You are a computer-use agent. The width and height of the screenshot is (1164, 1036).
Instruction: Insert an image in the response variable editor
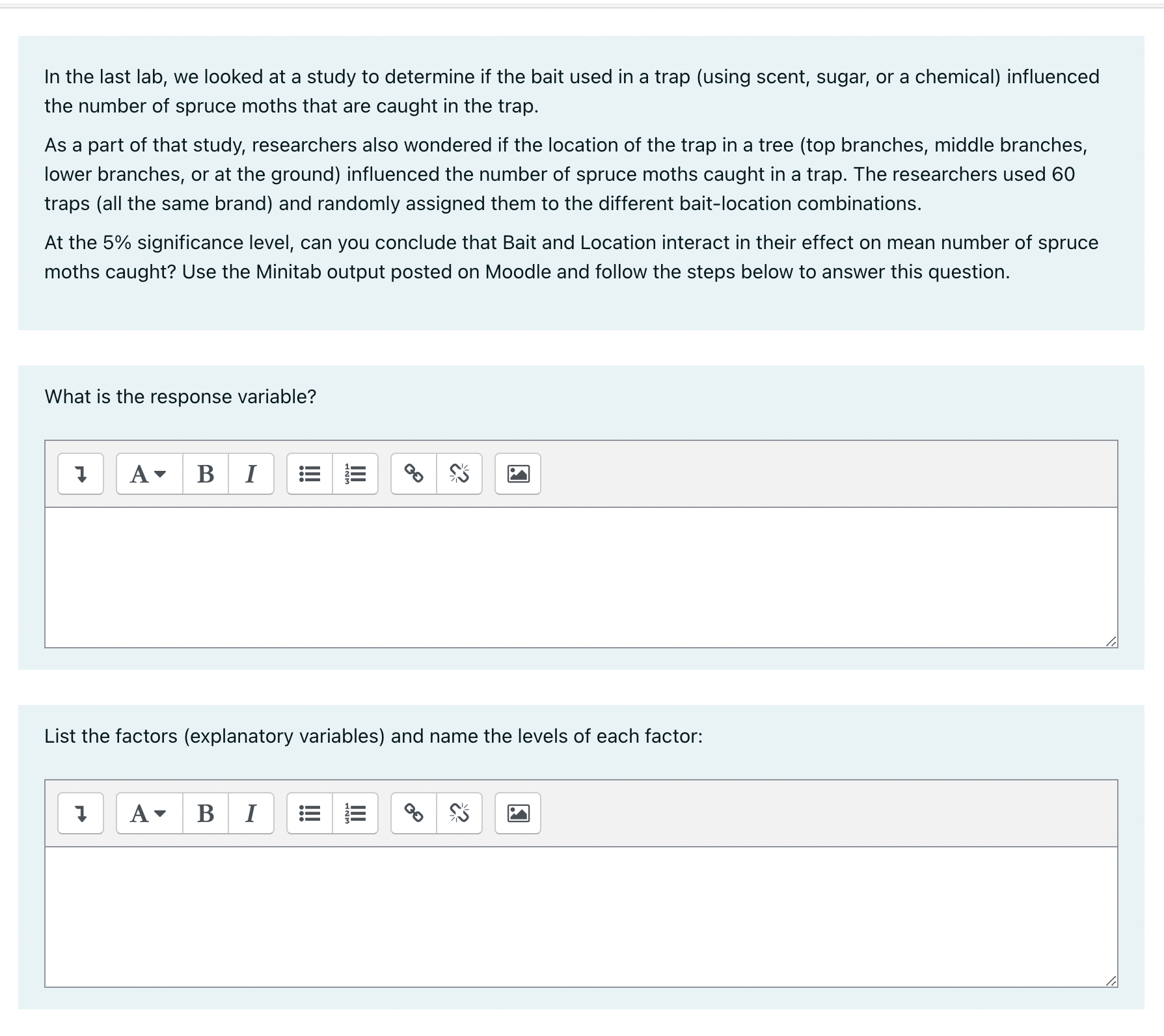[x=517, y=474]
